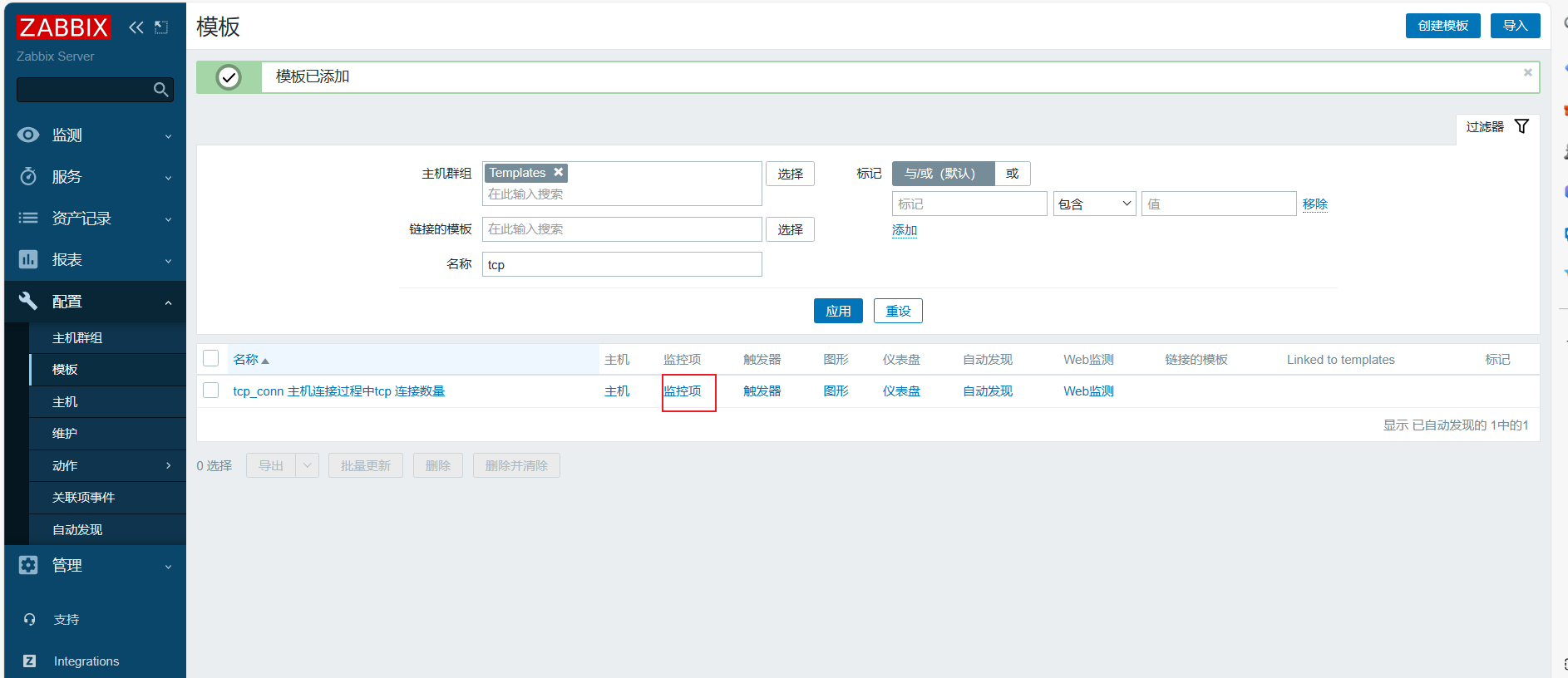Switch tag mode to 与/或 (默认)
The height and width of the screenshot is (678, 1568).
[943, 174]
